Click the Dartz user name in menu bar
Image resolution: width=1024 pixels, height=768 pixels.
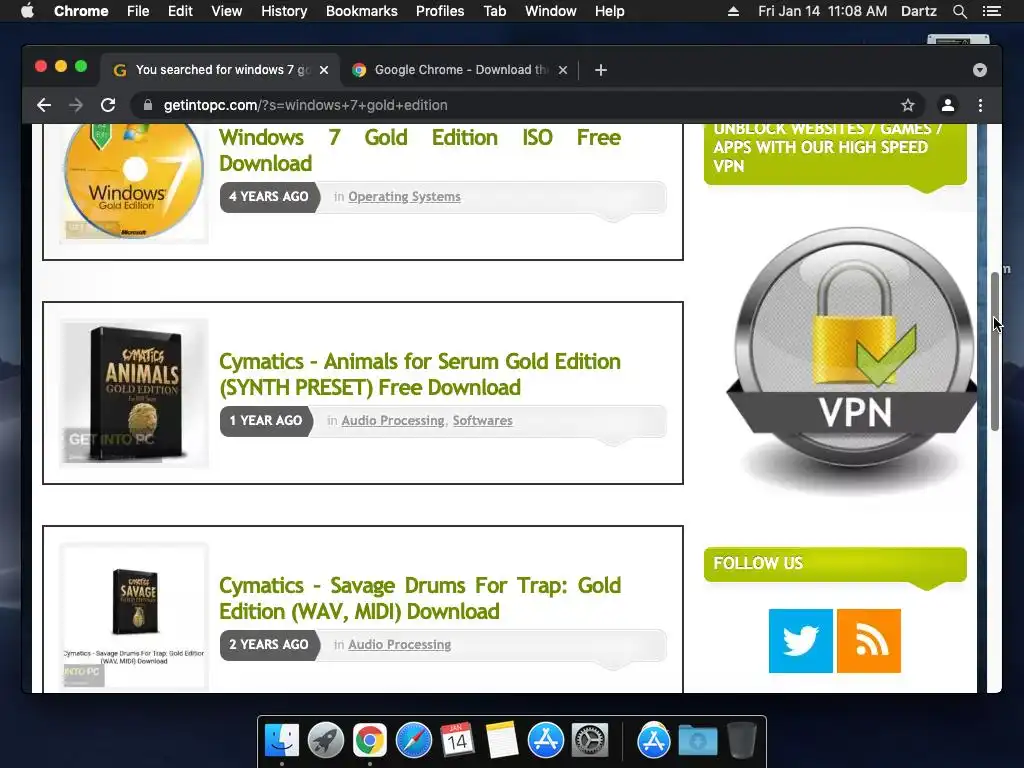pyautogui.click(x=918, y=11)
